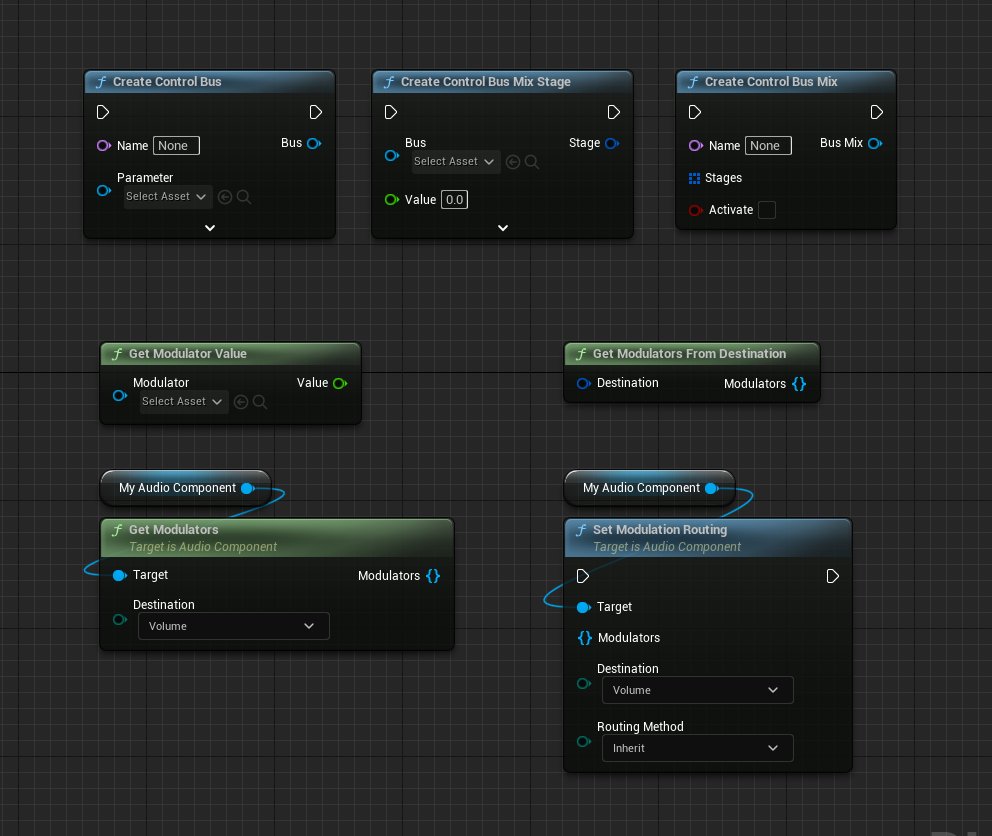
Task: Click Modulators output pin on Get Modulators From Destination
Action: pos(798,384)
